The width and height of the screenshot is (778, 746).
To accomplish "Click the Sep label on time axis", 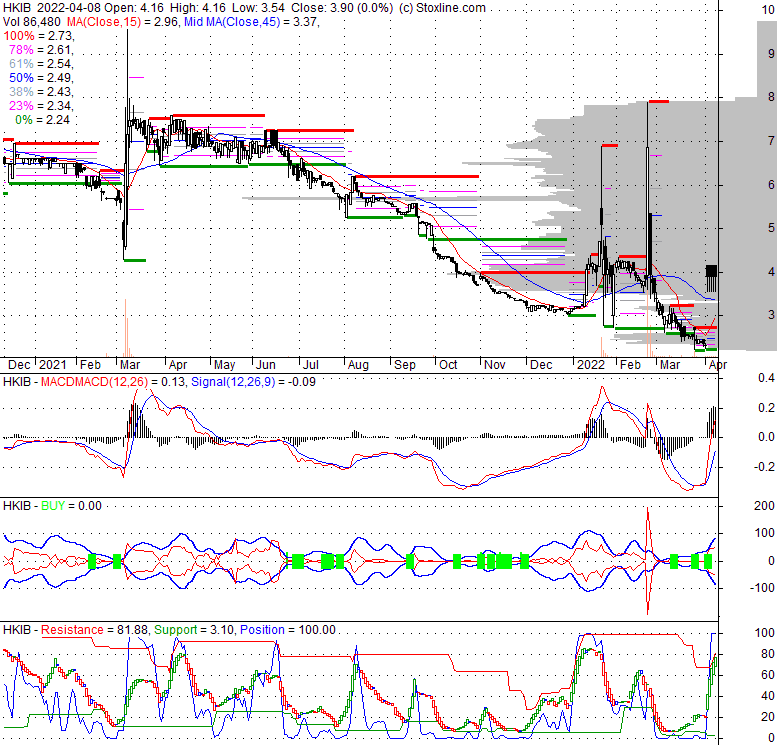I will [404, 365].
